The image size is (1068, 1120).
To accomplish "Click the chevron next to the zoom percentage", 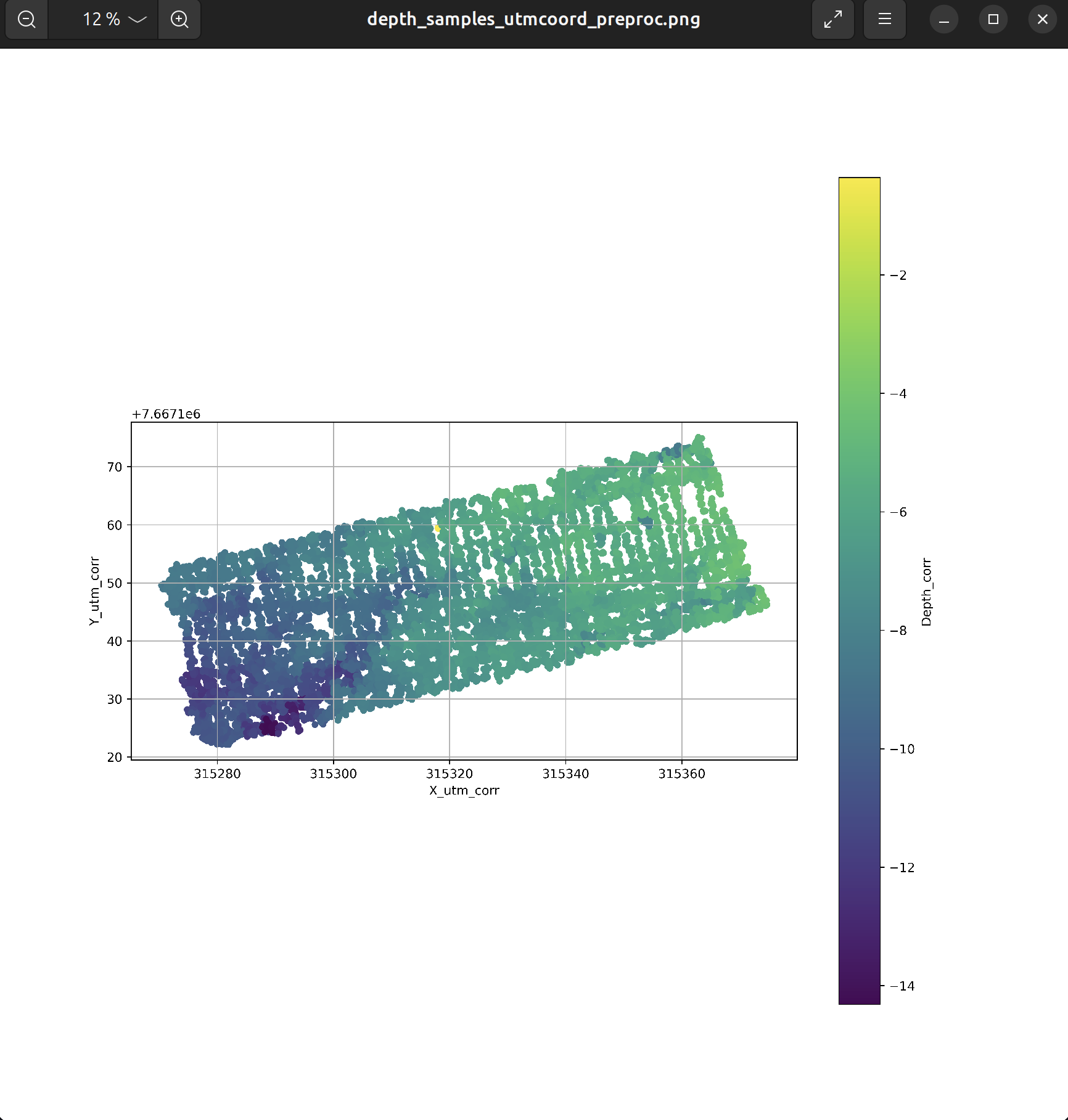I will click(136, 20).
